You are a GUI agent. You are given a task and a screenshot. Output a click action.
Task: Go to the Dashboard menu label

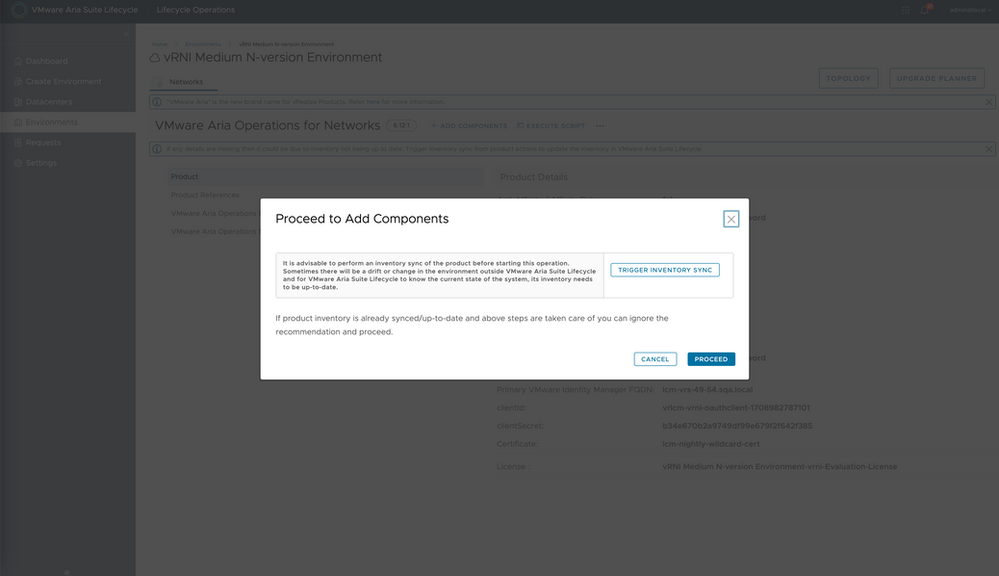click(47, 61)
